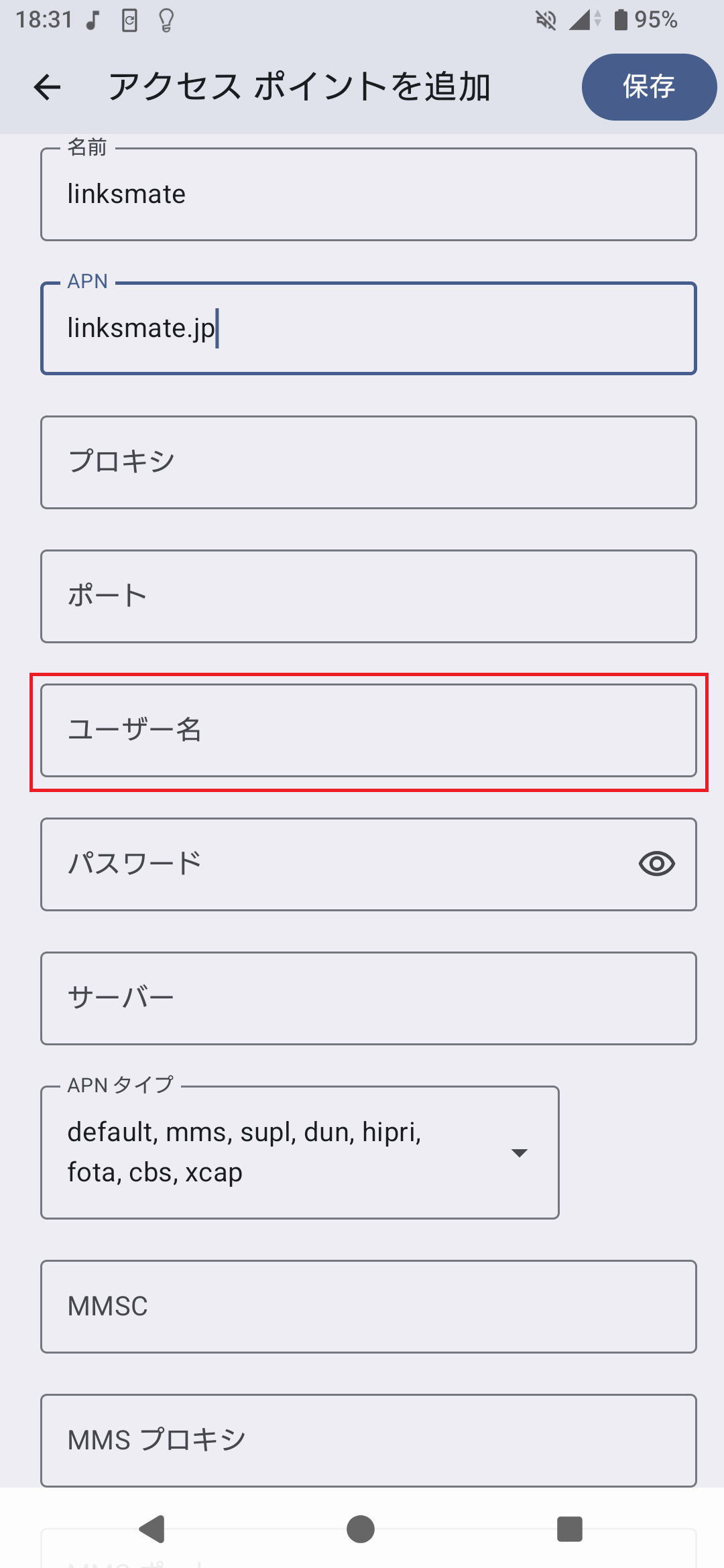This screenshot has height=1568, width=724.
Task: Tap the パスワード input field
Action: (x=335, y=864)
